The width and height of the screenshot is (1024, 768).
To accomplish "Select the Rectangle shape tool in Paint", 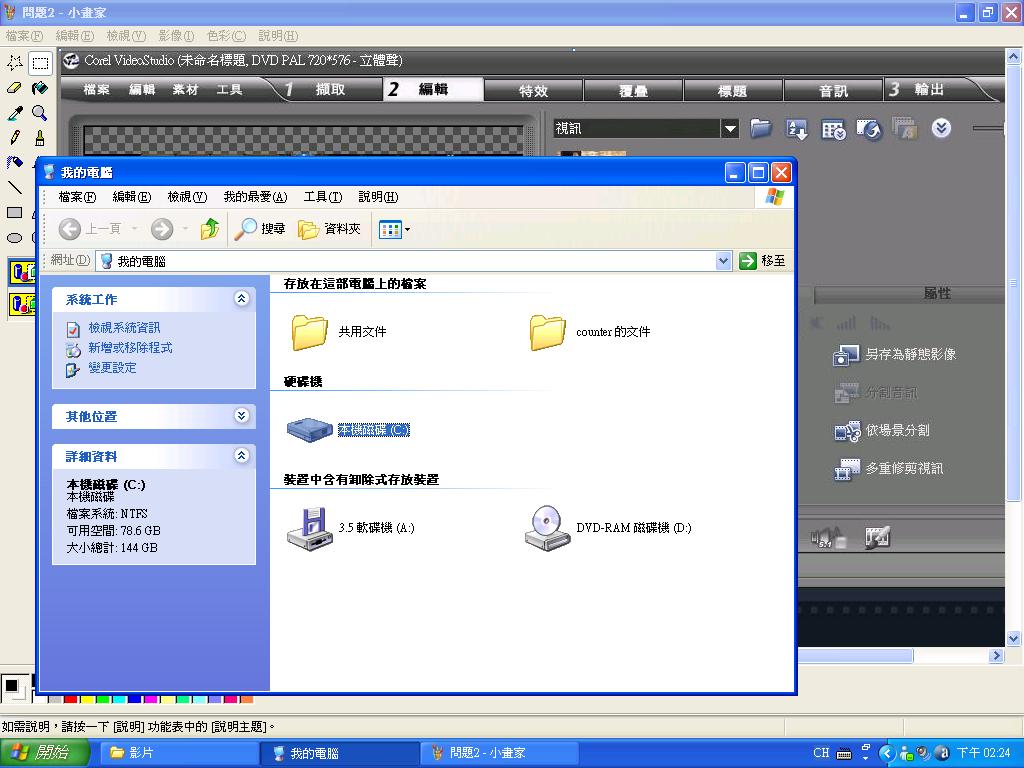I will tap(15, 212).
